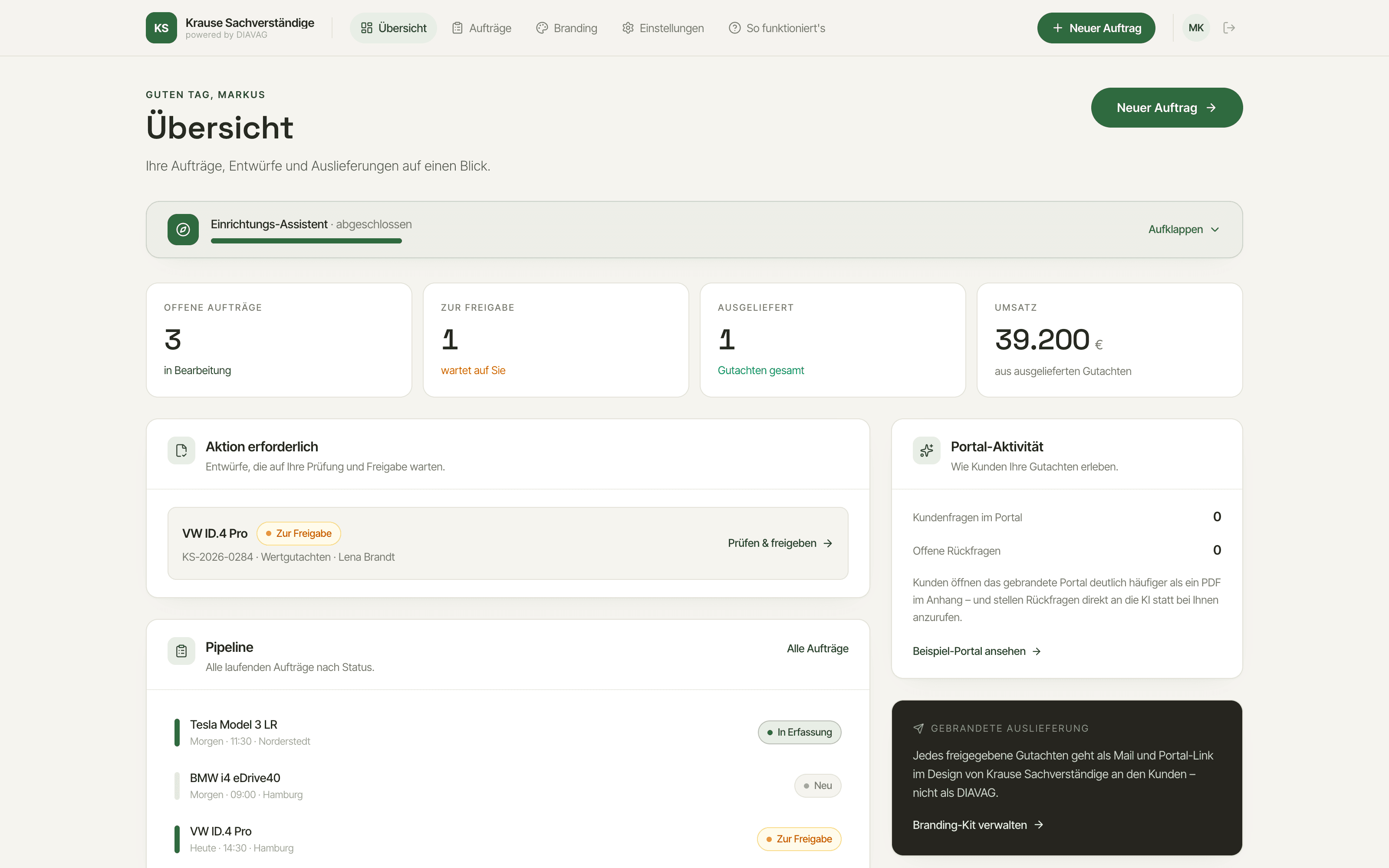This screenshot has height=868, width=1389.
Task: Switch to the Aufträge tab
Action: pos(481,28)
